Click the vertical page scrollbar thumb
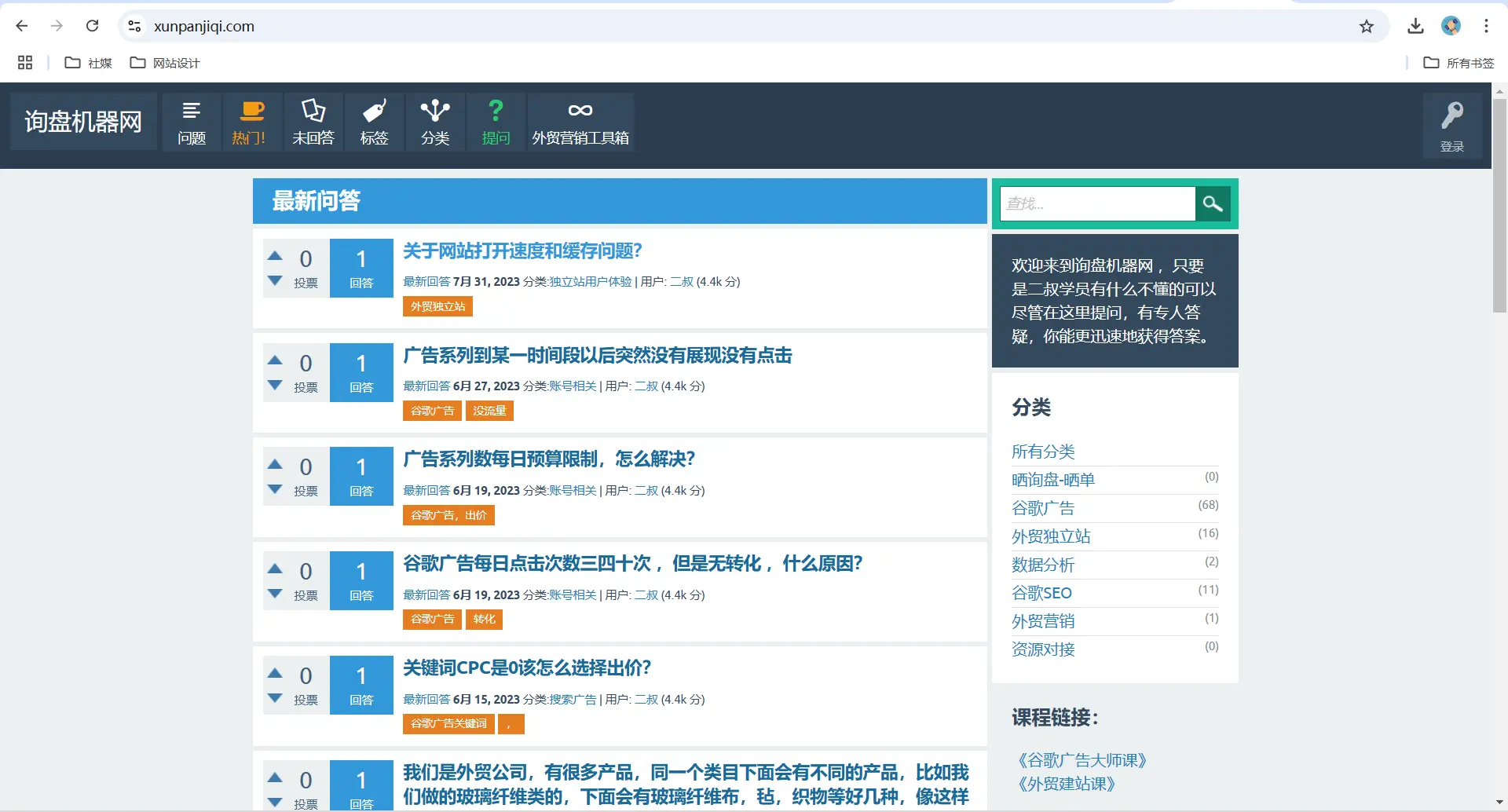Image resolution: width=1508 pixels, height=812 pixels. (x=1499, y=206)
